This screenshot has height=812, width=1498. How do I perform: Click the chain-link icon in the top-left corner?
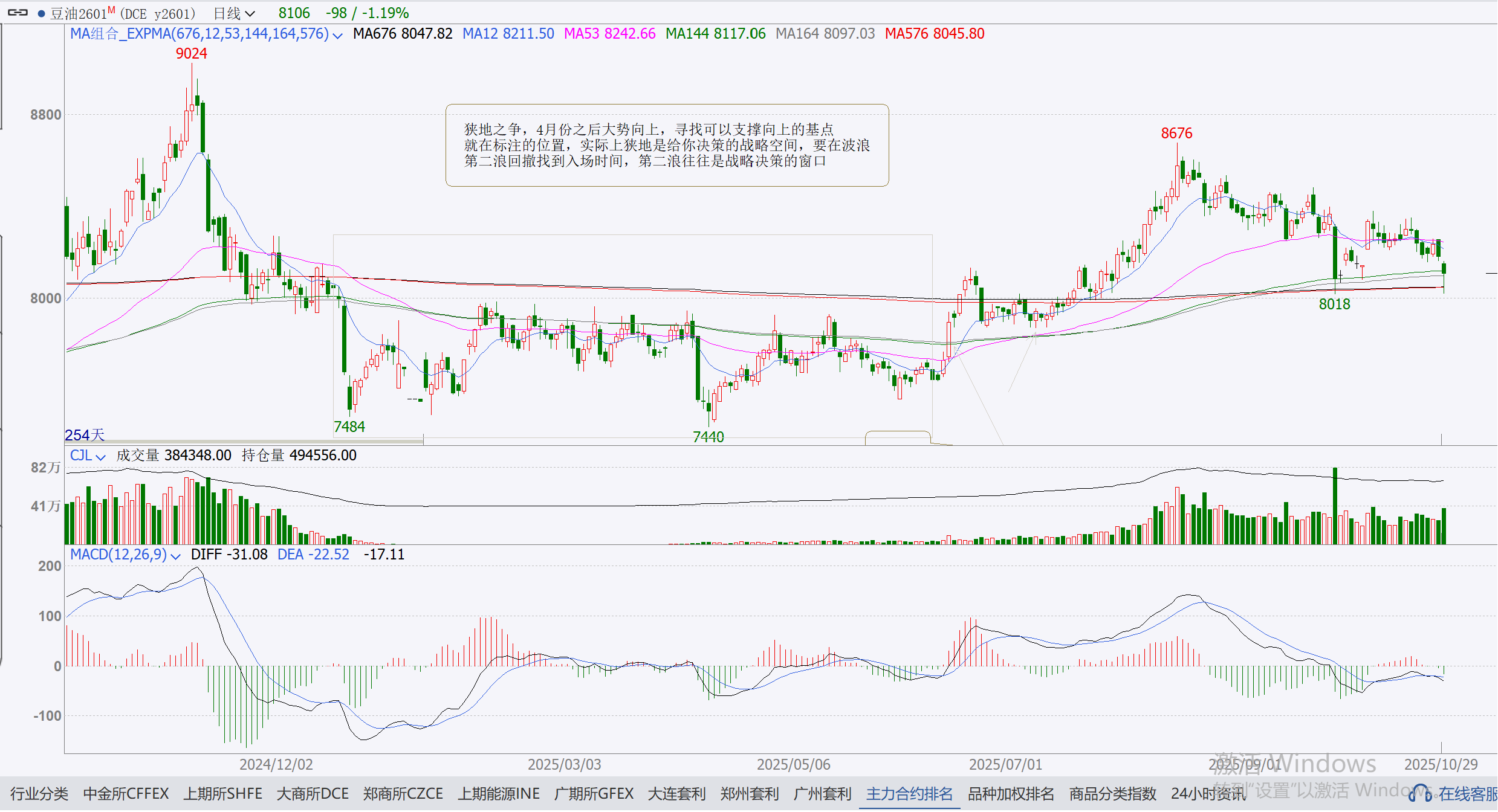(18, 12)
